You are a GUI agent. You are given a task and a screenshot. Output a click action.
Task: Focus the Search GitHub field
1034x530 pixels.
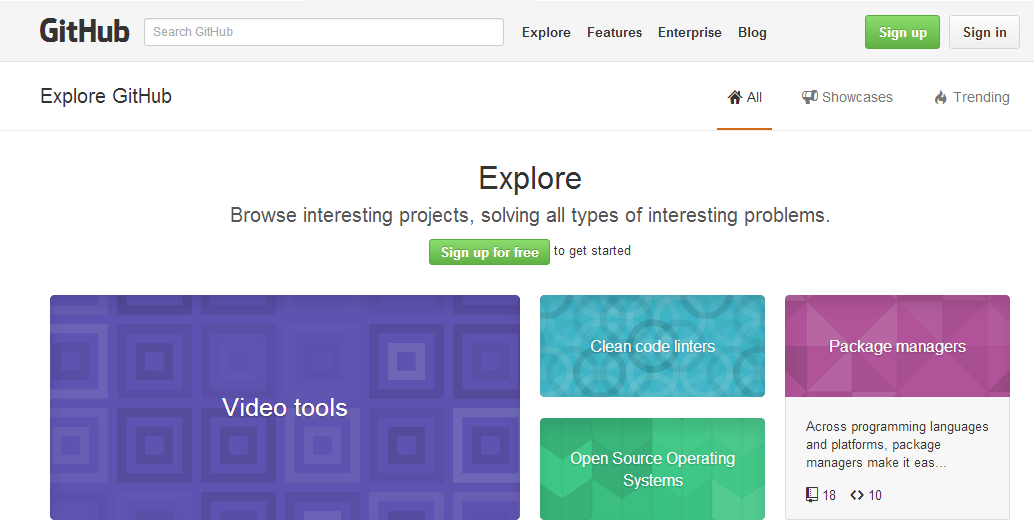tap(324, 32)
